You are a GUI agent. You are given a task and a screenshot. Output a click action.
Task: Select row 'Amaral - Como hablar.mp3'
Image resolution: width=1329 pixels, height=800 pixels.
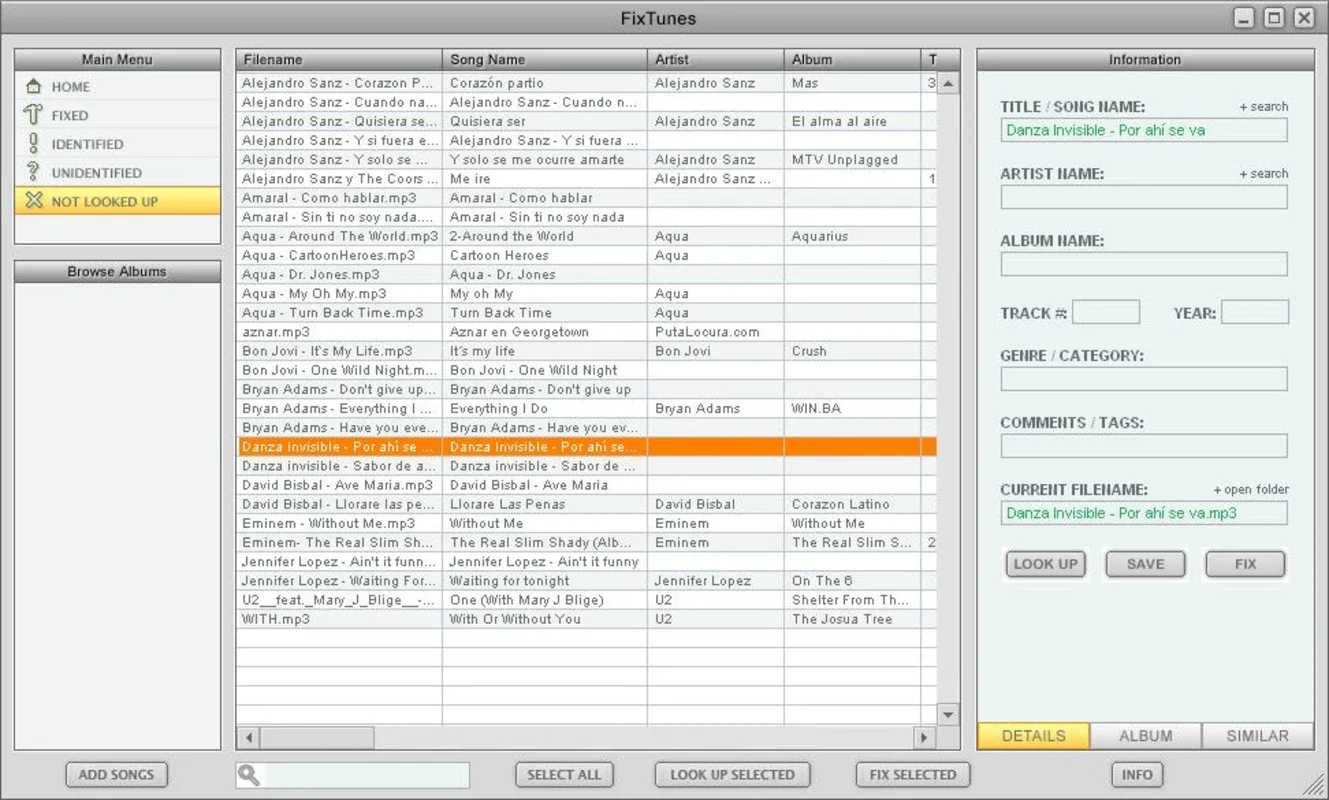click(586, 198)
